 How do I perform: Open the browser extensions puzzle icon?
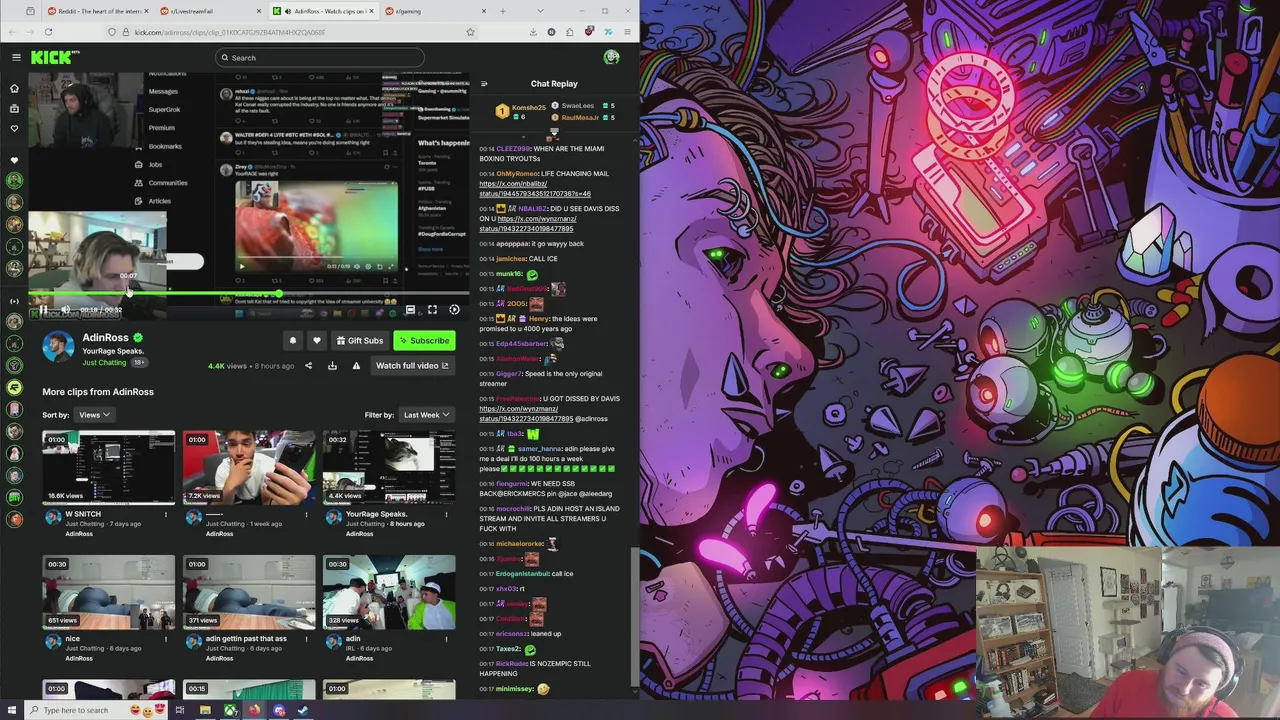click(570, 32)
